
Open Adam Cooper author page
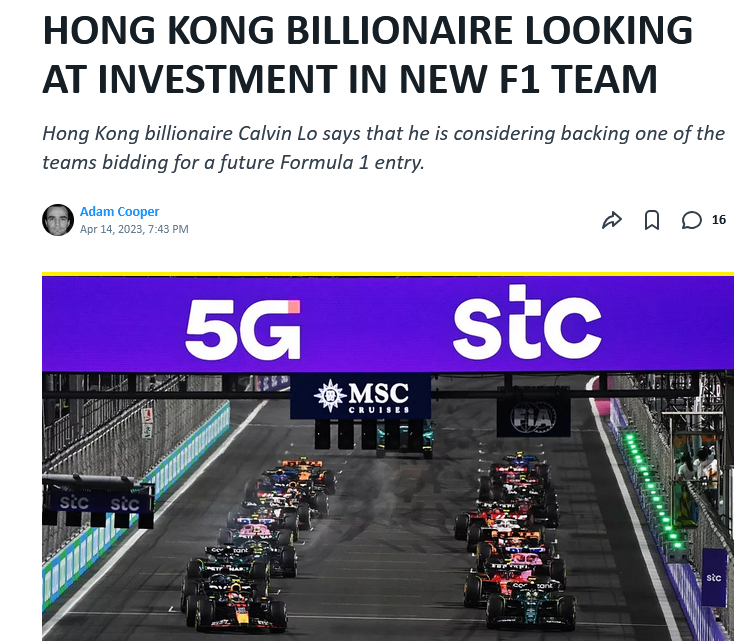pos(119,211)
